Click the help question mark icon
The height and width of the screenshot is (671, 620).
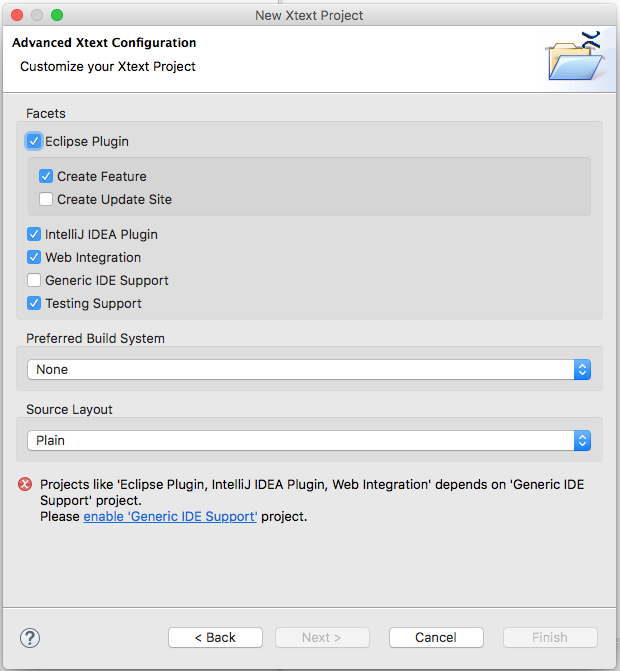pyautogui.click(x=30, y=638)
